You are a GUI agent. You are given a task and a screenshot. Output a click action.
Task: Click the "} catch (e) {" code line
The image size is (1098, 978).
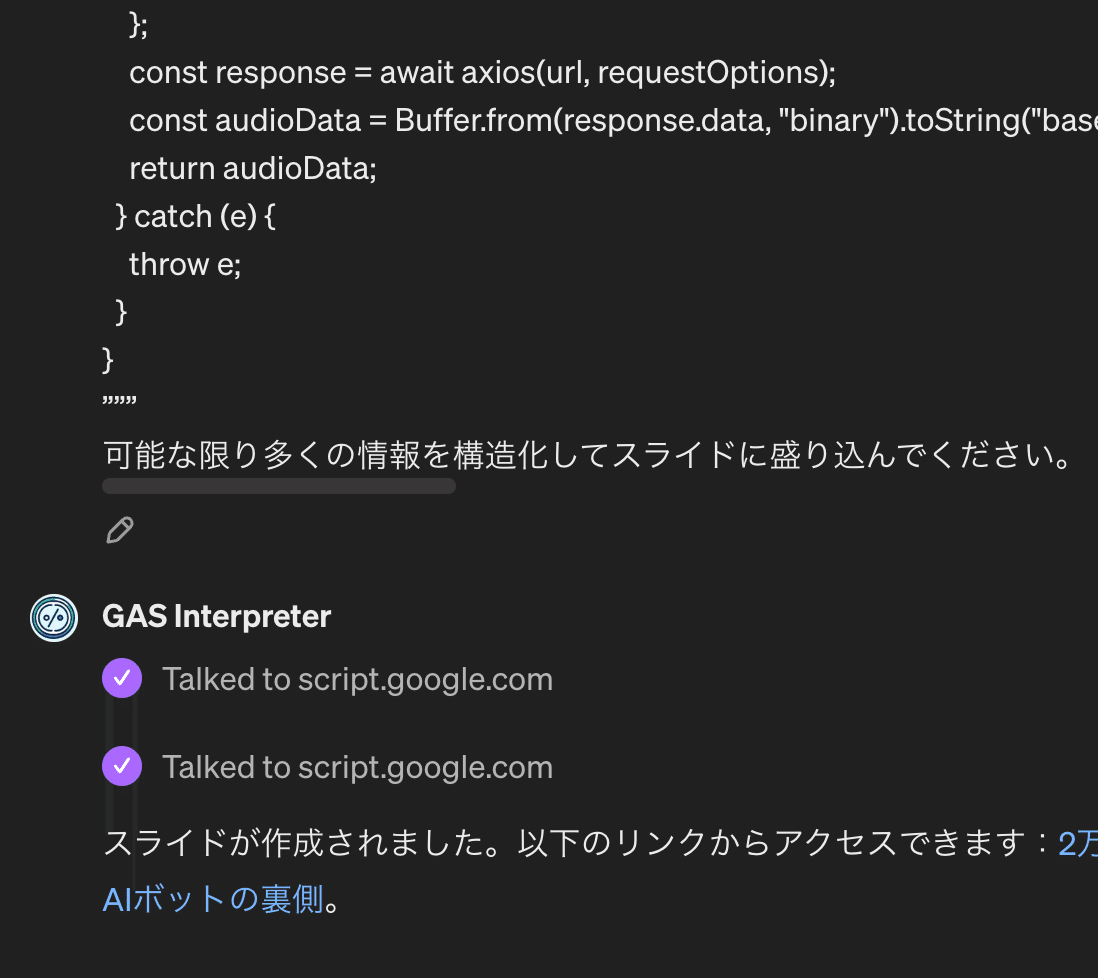tap(196, 216)
